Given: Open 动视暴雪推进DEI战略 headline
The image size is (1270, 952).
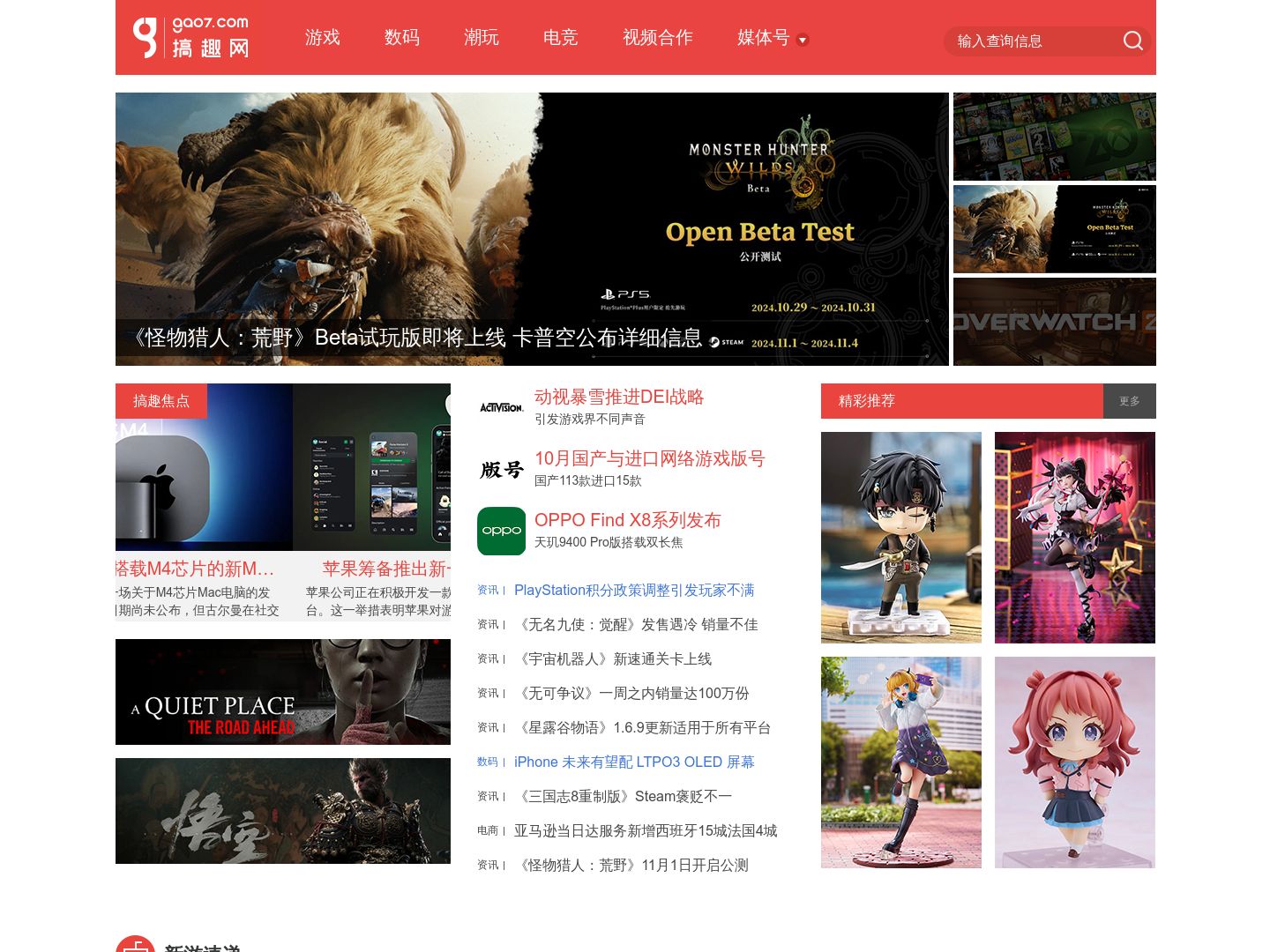Looking at the screenshot, I should click(619, 397).
